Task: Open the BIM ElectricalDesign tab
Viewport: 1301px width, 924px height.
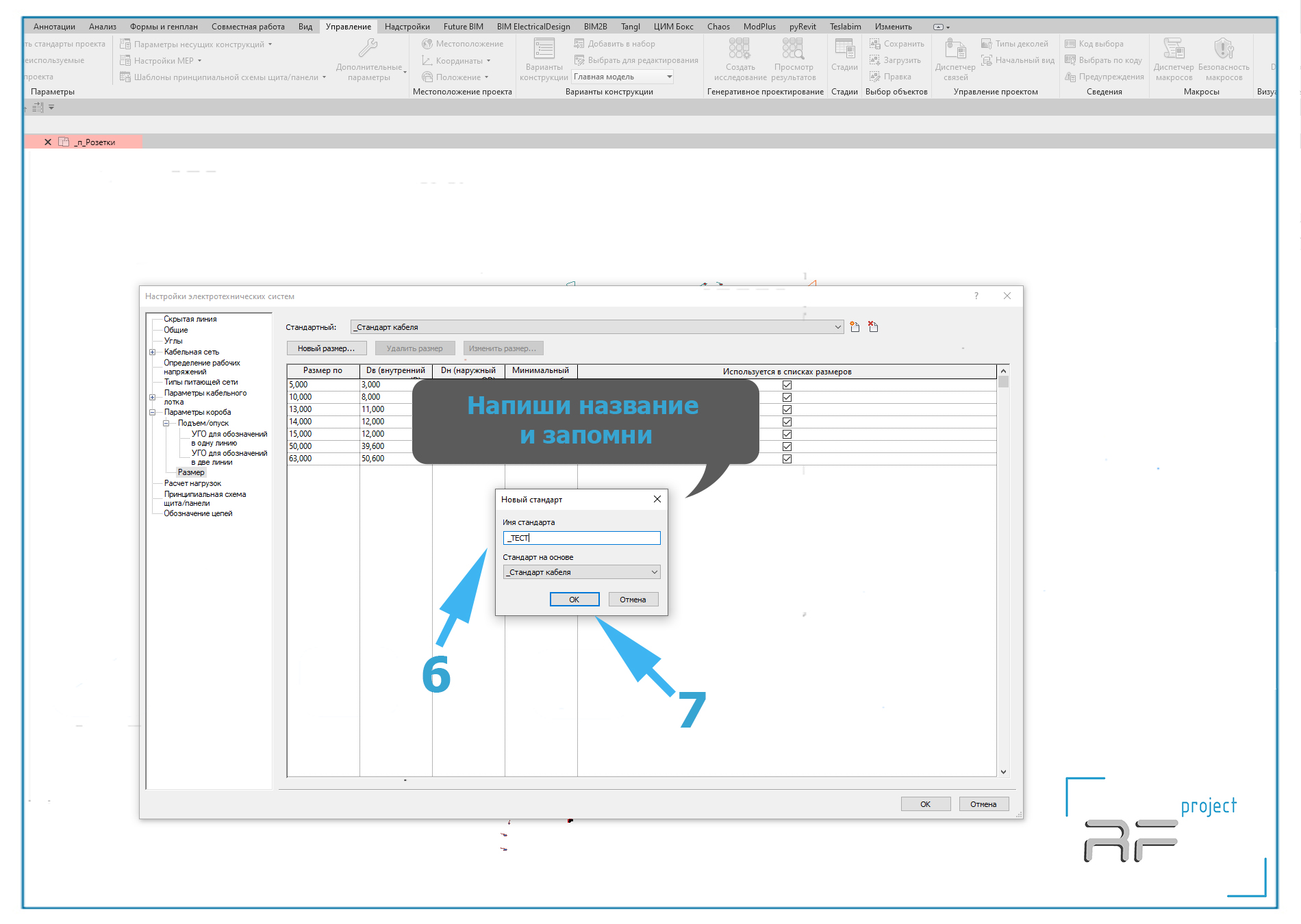Action: [x=533, y=27]
